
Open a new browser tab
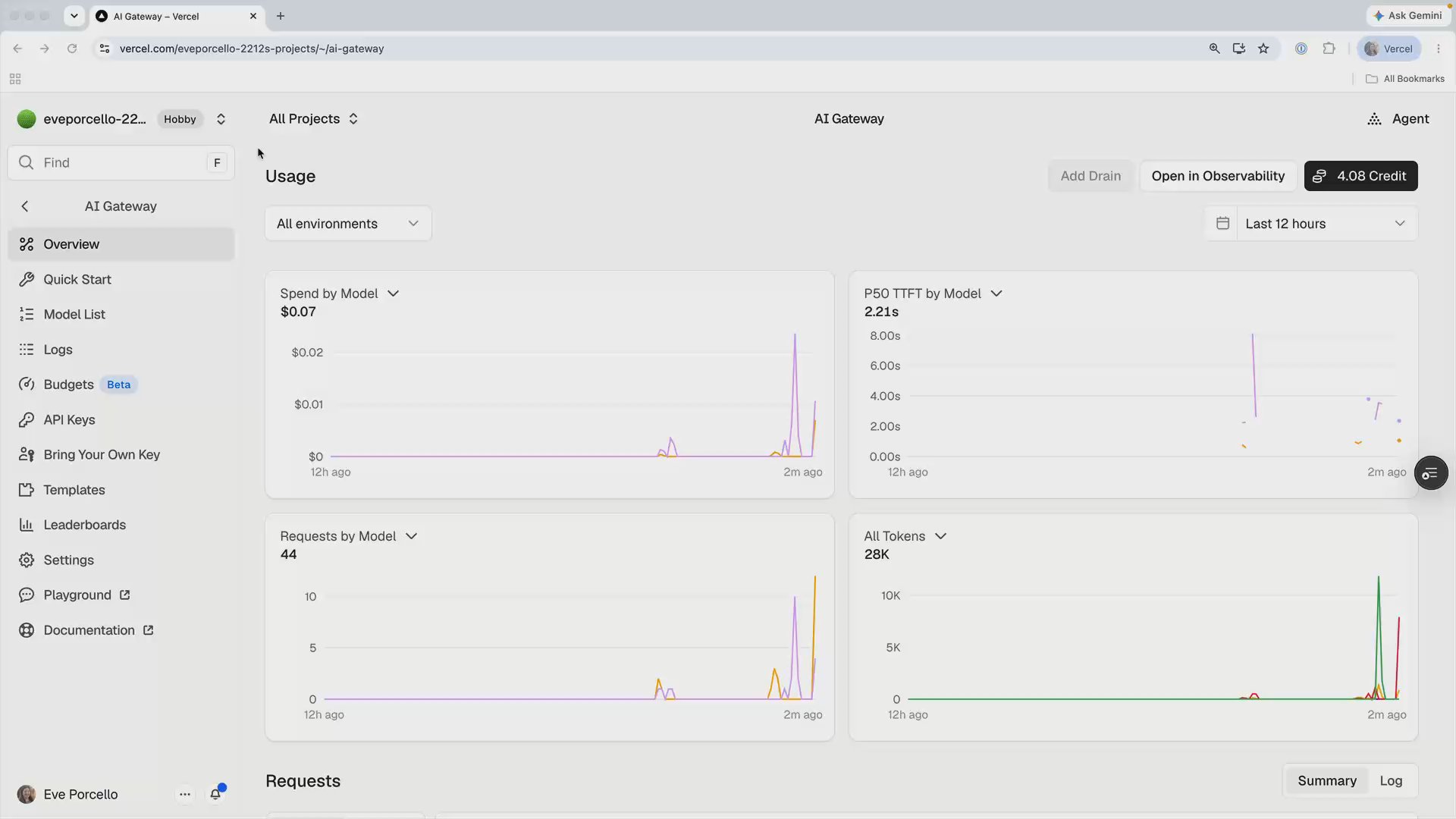pyautogui.click(x=281, y=16)
